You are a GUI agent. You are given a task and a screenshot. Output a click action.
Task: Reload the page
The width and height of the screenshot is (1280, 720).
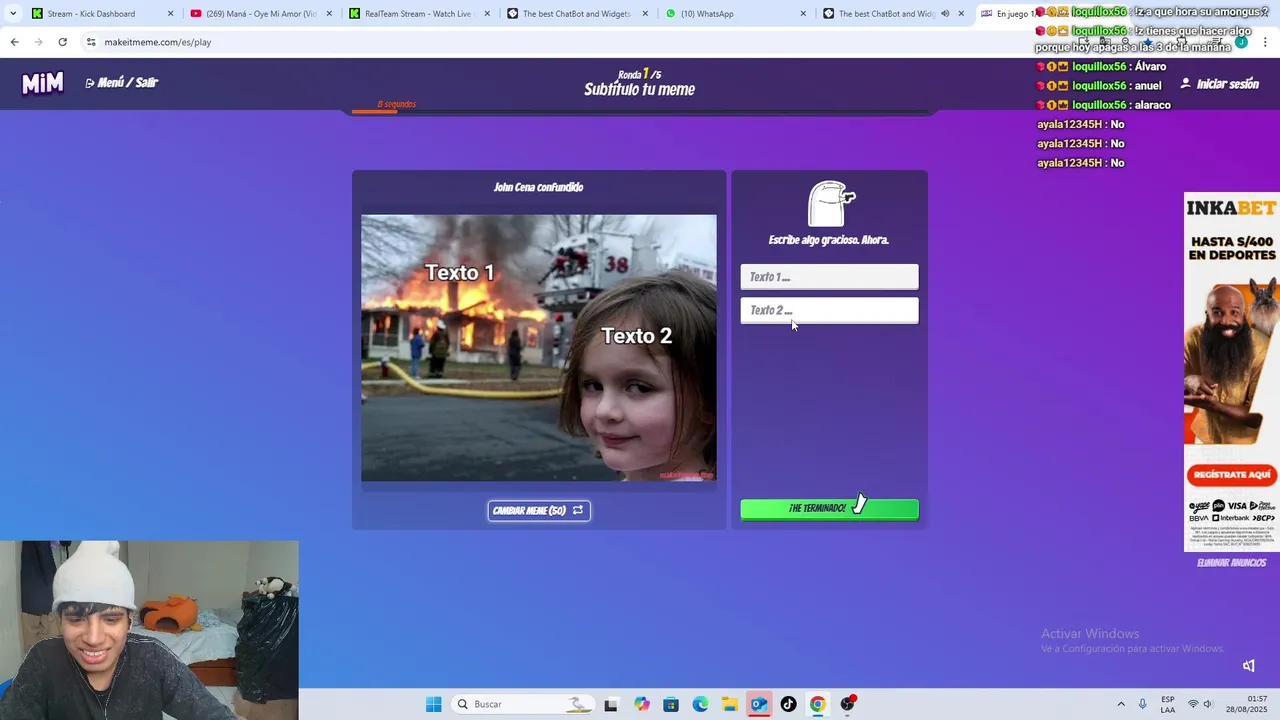coord(62,42)
